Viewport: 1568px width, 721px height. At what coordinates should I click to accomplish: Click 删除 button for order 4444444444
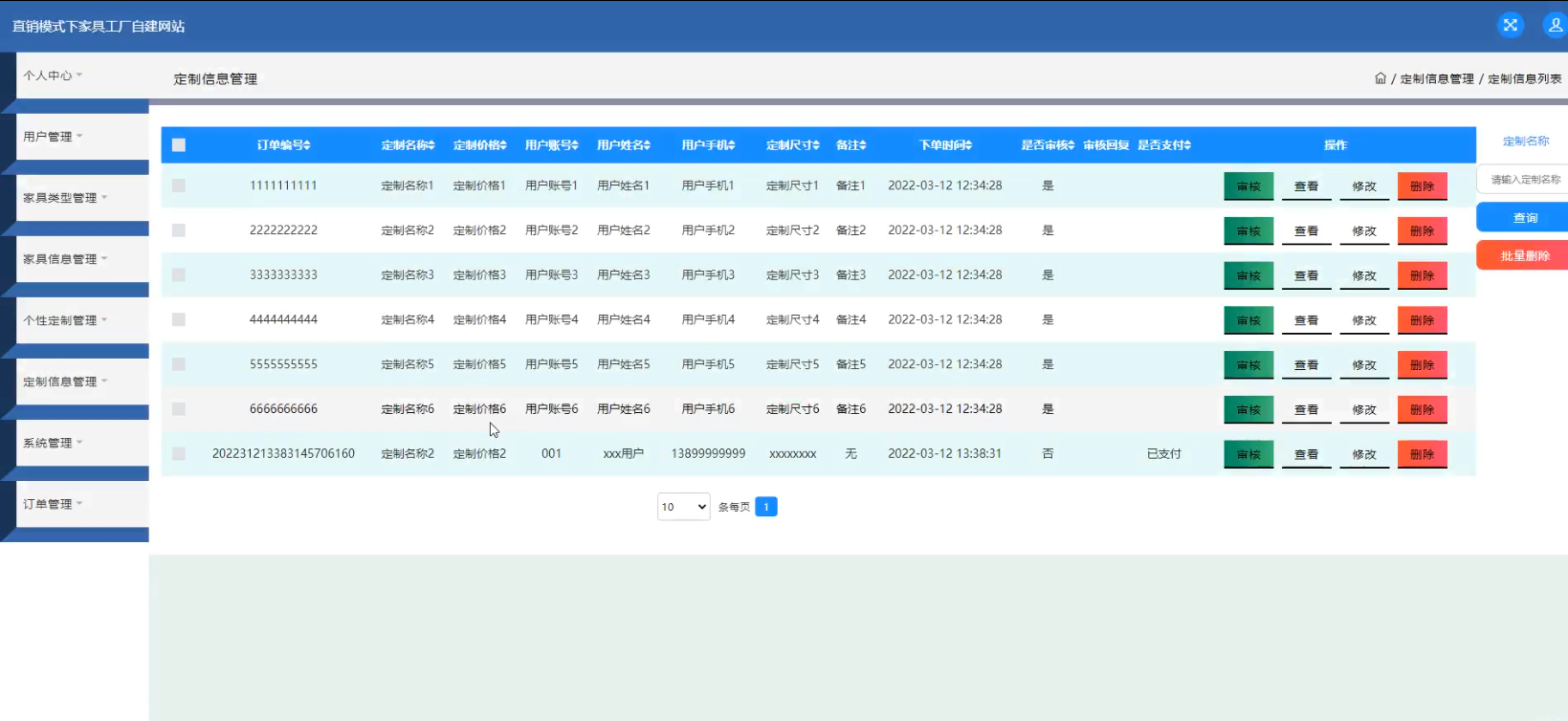(x=1423, y=320)
